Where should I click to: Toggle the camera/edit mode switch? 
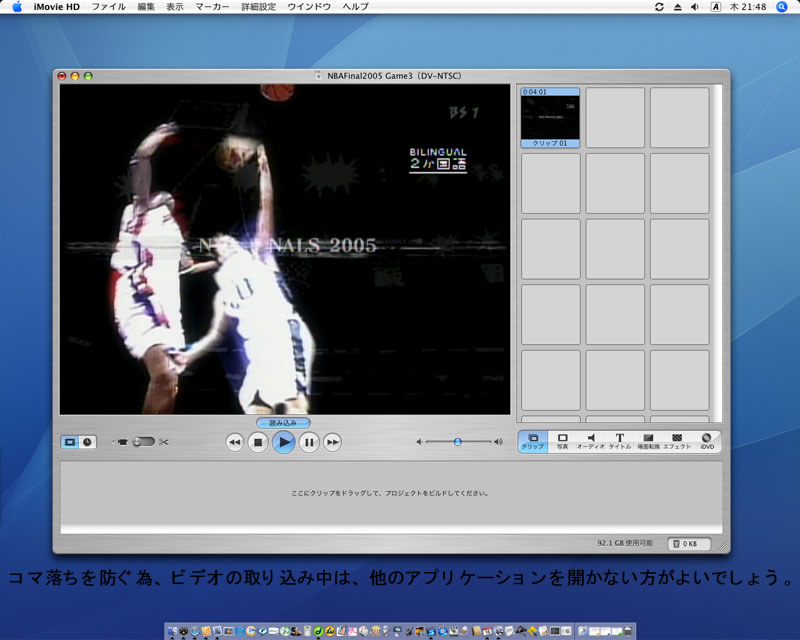[143, 442]
